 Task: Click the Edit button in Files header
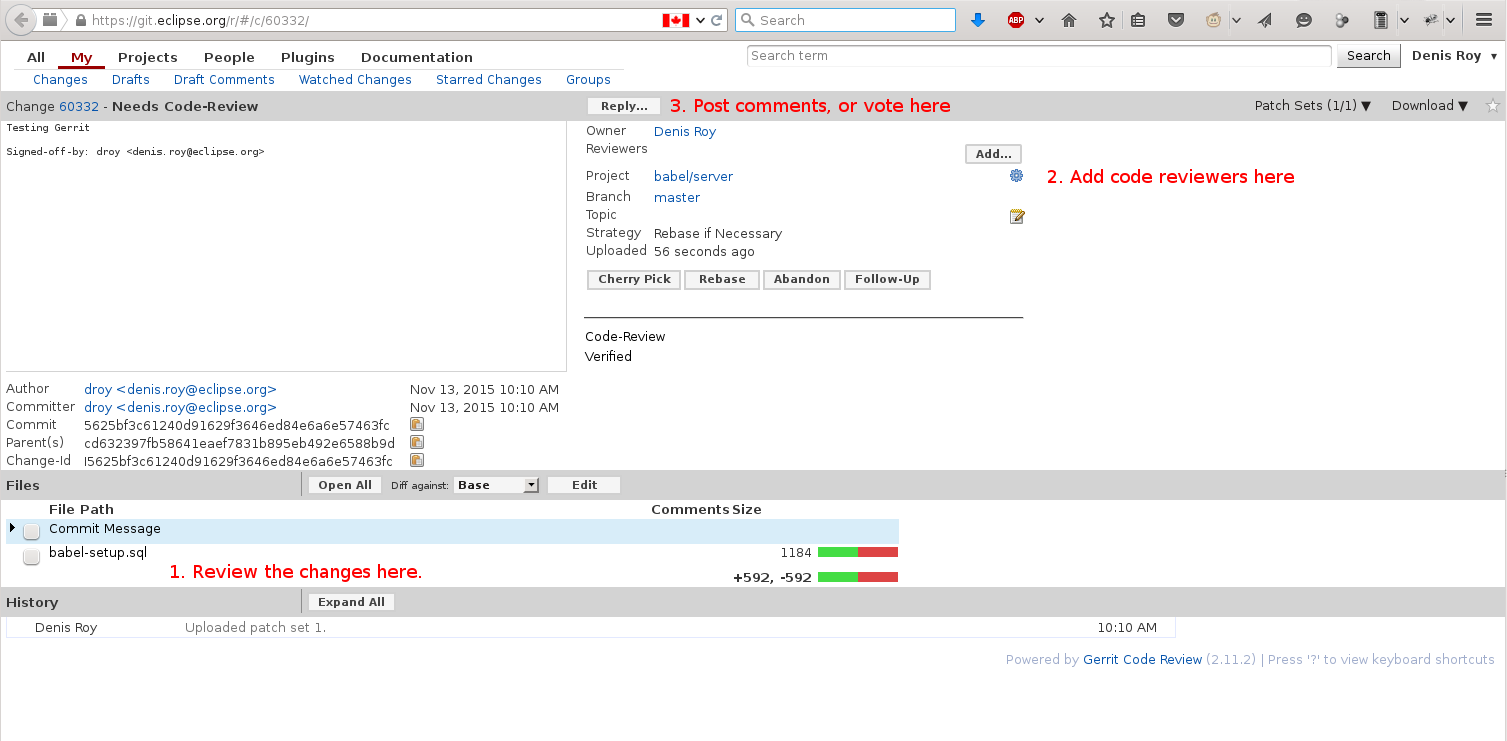(584, 485)
